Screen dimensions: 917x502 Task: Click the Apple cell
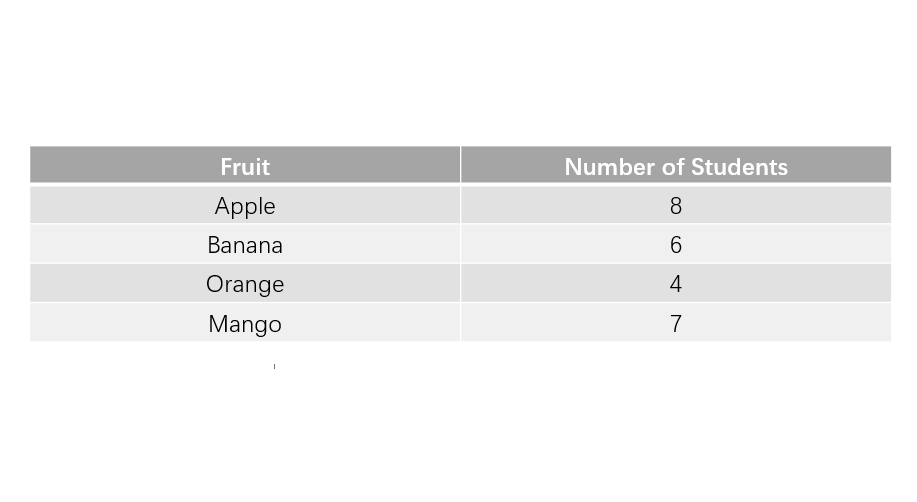point(245,205)
